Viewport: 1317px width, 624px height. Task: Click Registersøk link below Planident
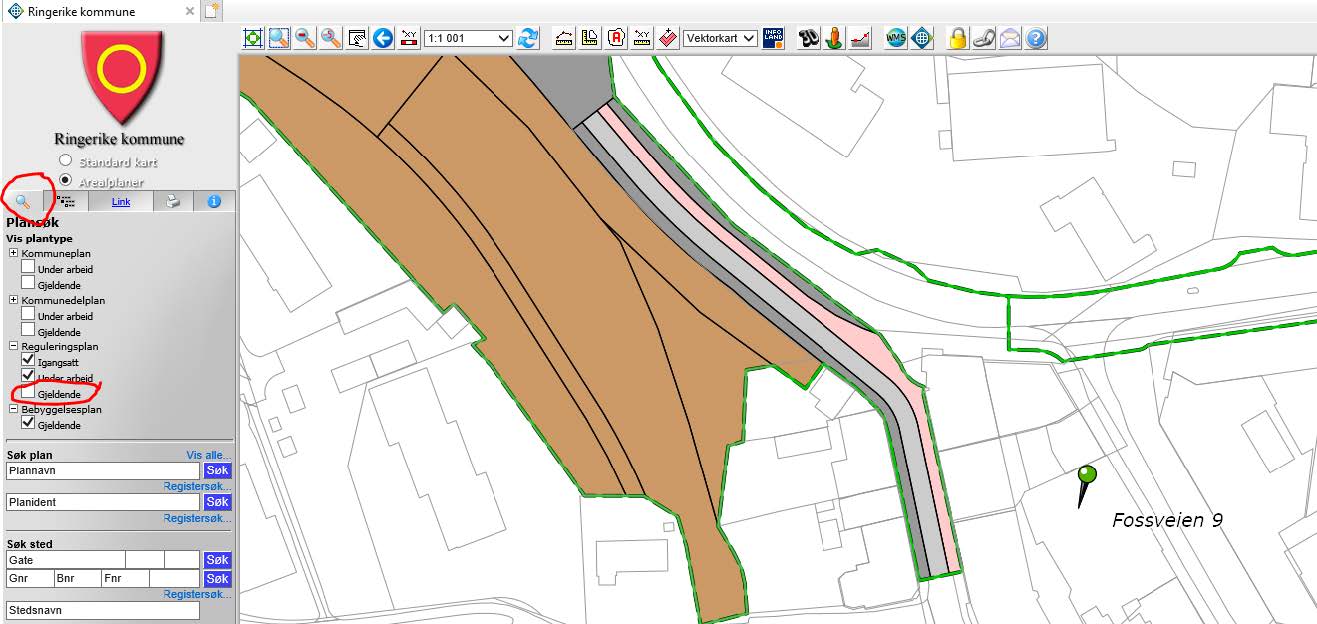197,519
